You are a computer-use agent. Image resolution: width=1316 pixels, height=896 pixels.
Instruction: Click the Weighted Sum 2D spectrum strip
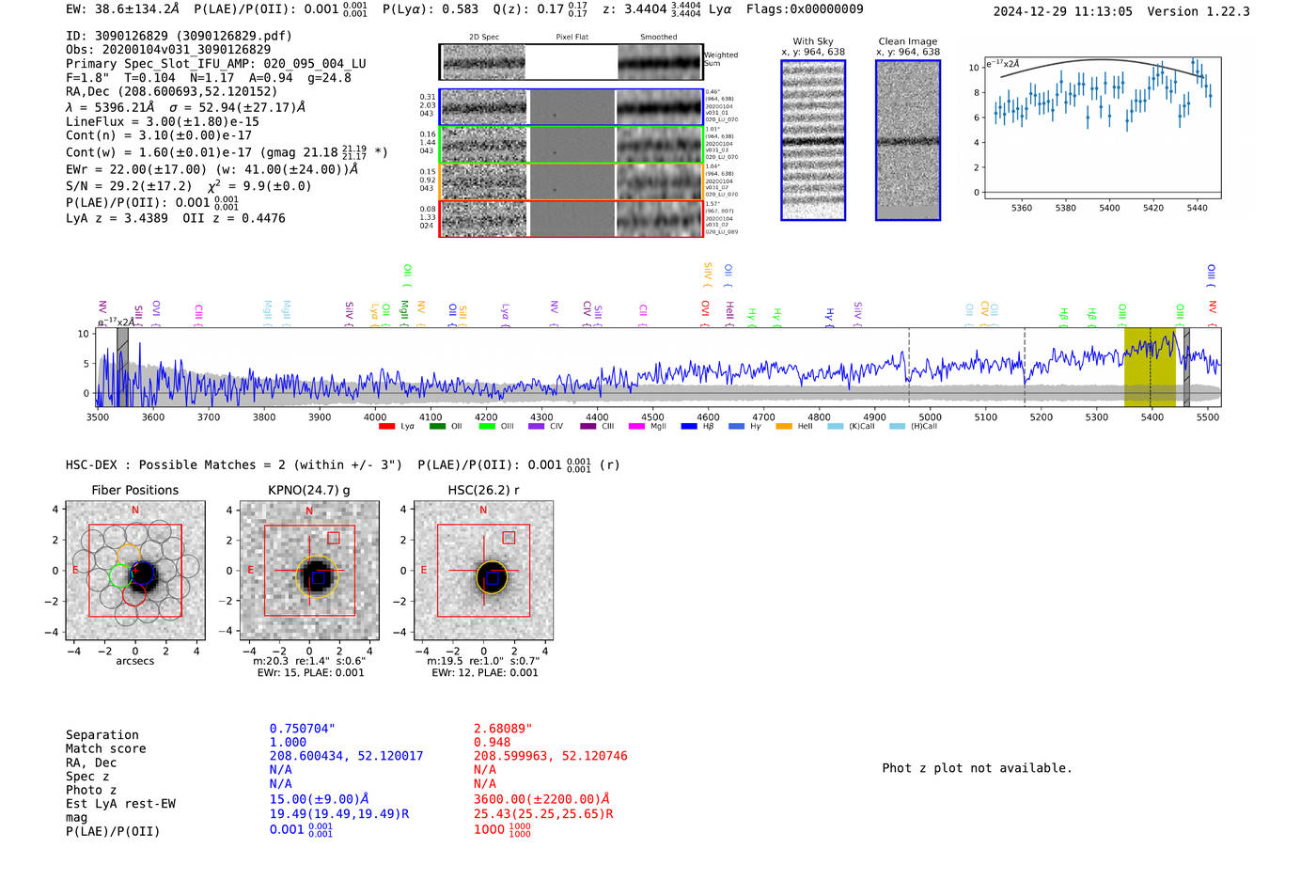pos(572,62)
